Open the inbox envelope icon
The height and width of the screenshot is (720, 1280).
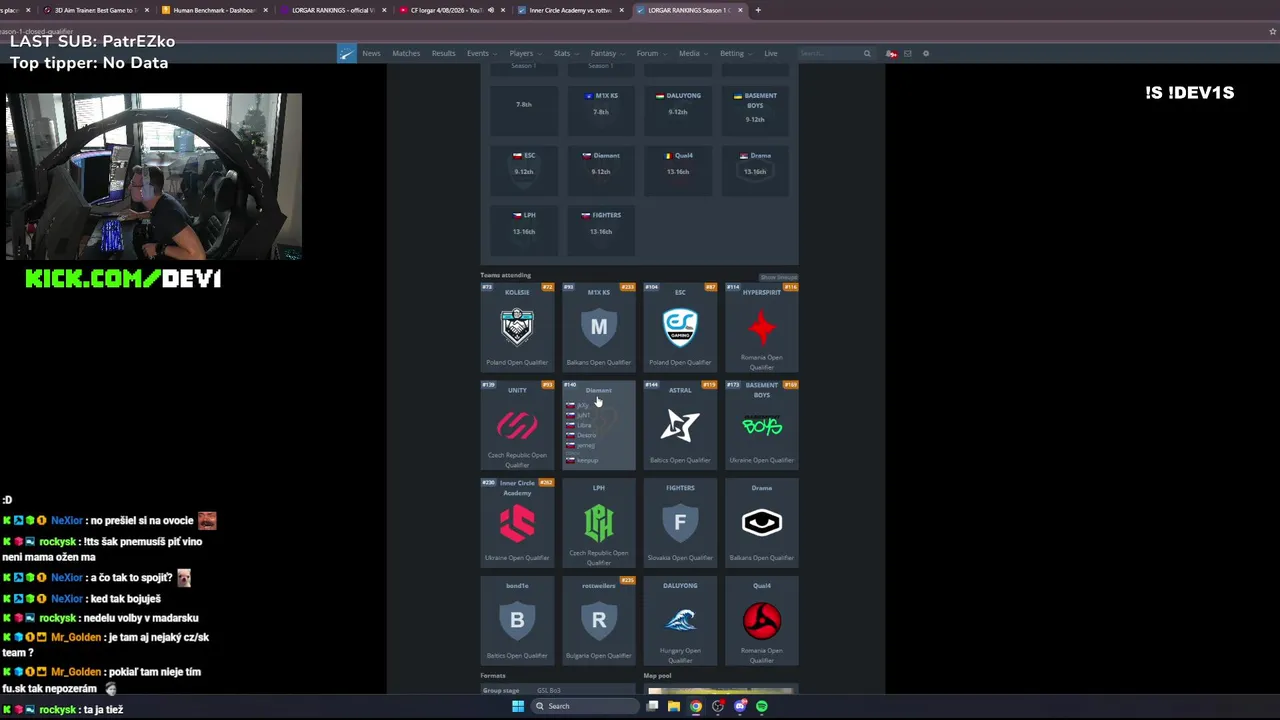pos(908,53)
